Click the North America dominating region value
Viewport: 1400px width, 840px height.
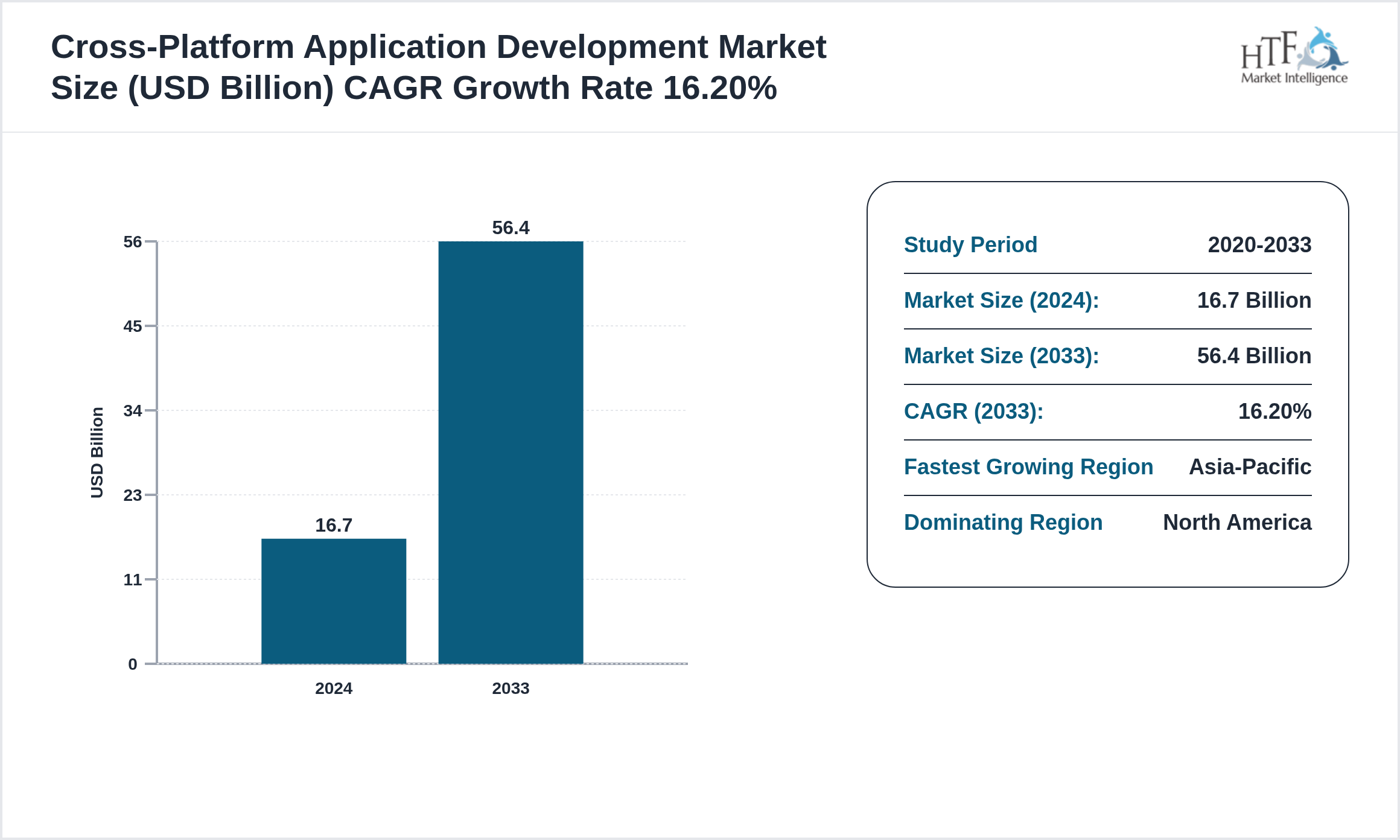tap(1236, 523)
